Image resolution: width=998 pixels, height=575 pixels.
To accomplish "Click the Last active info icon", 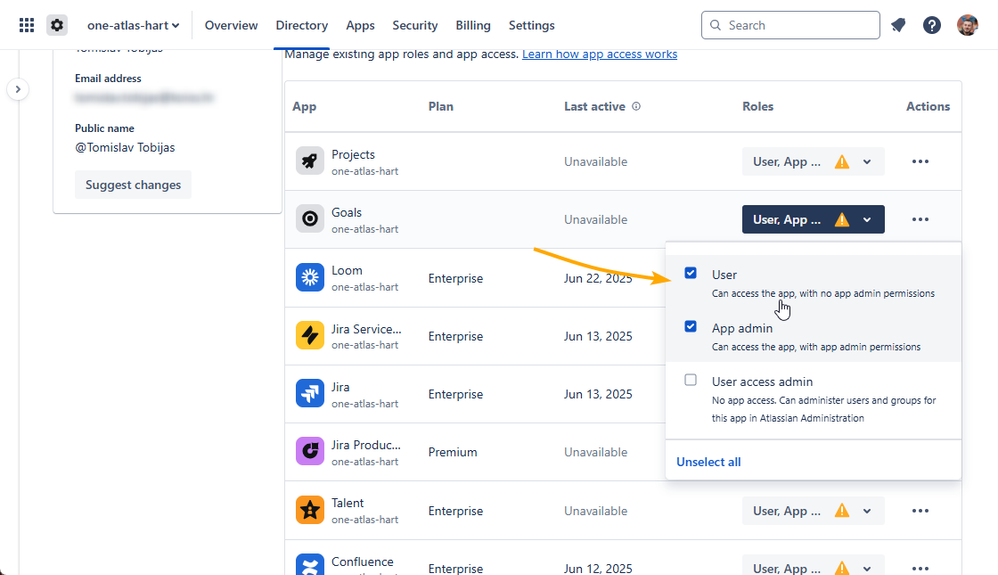I will [x=636, y=106].
